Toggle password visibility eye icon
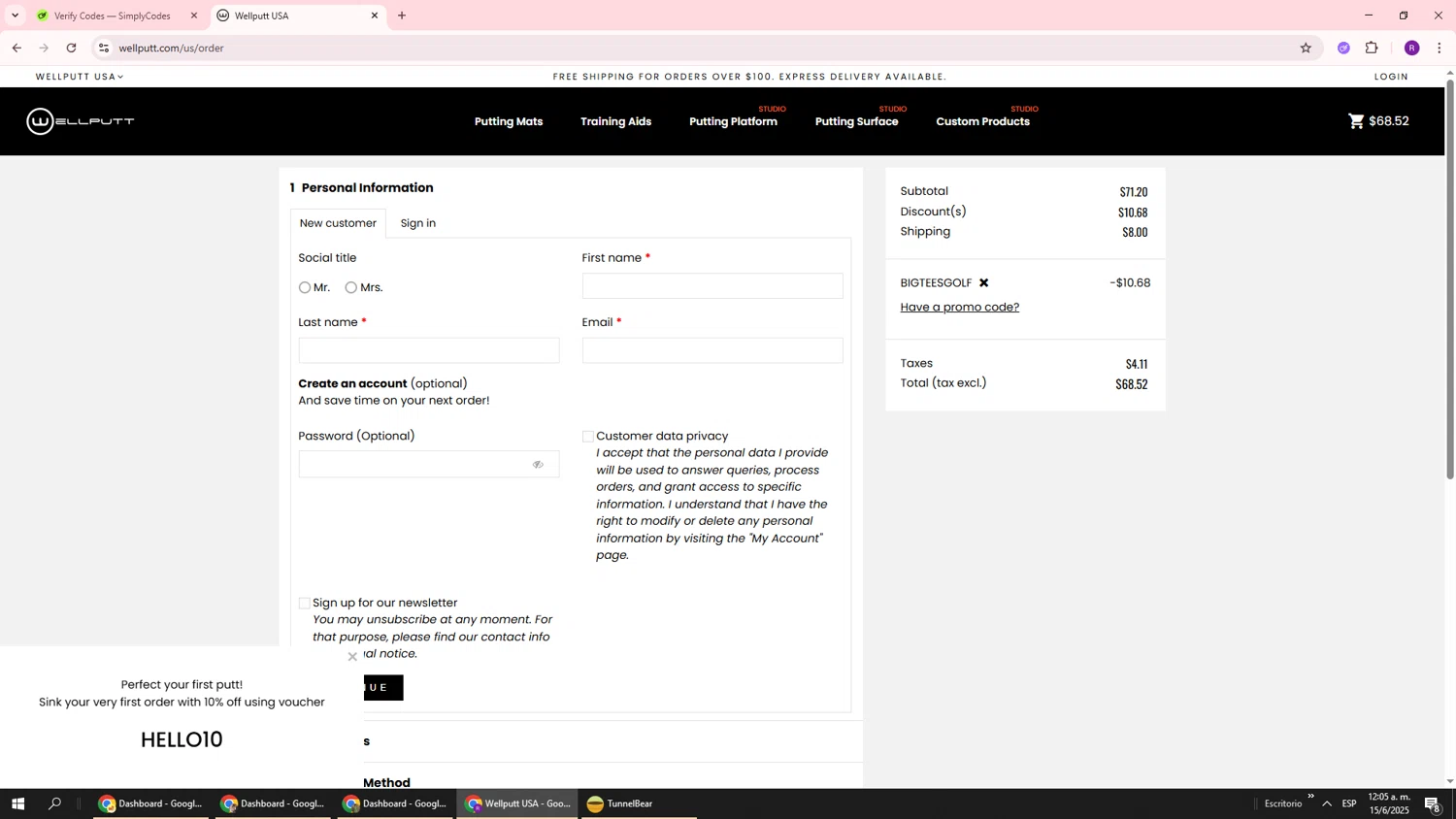1456x819 pixels. [x=538, y=465]
